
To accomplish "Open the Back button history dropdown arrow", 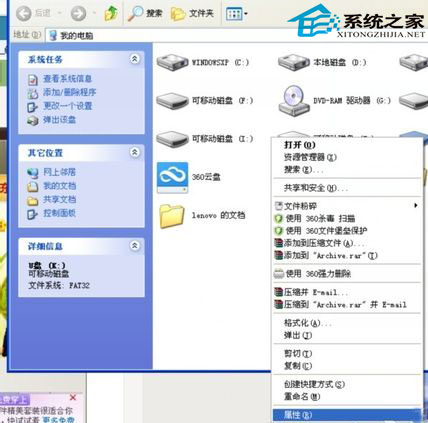I will coord(60,14).
